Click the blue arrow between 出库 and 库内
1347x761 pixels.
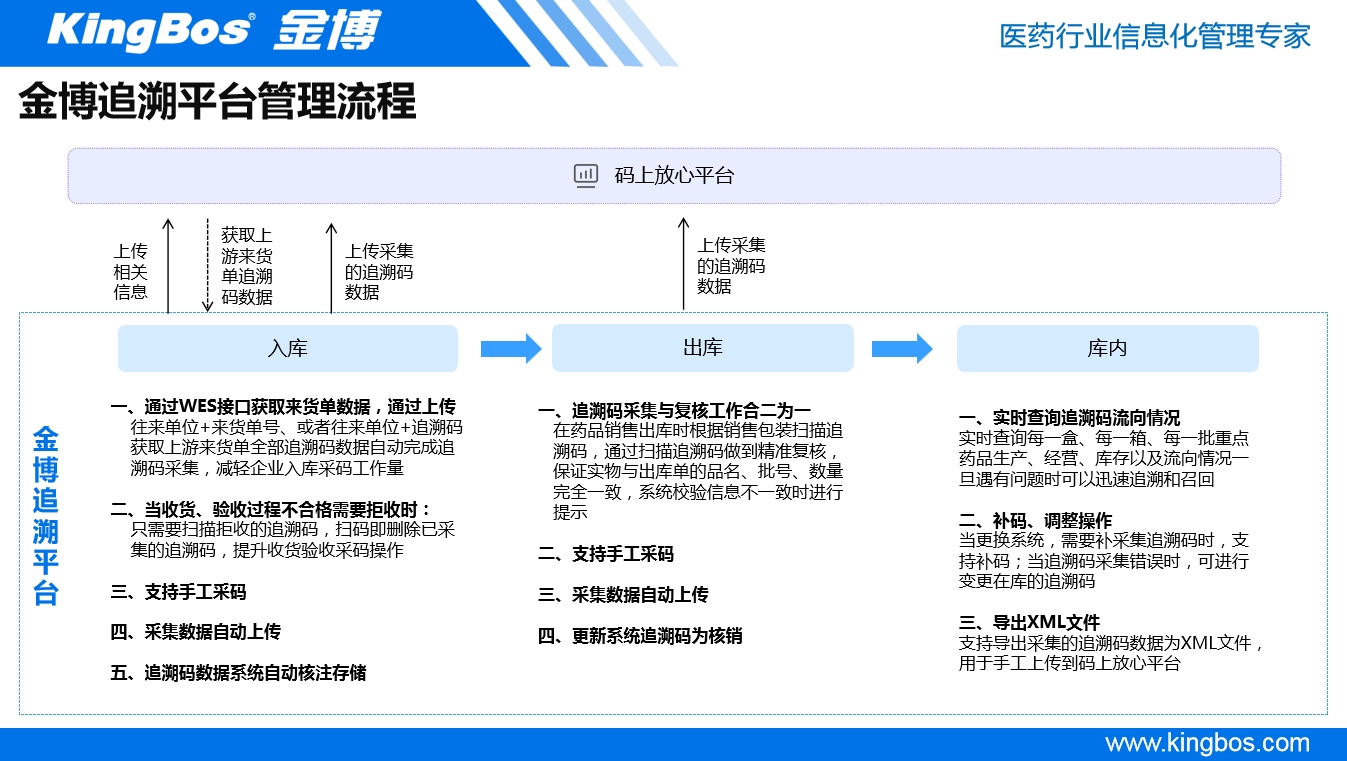(x=901, y=349)
